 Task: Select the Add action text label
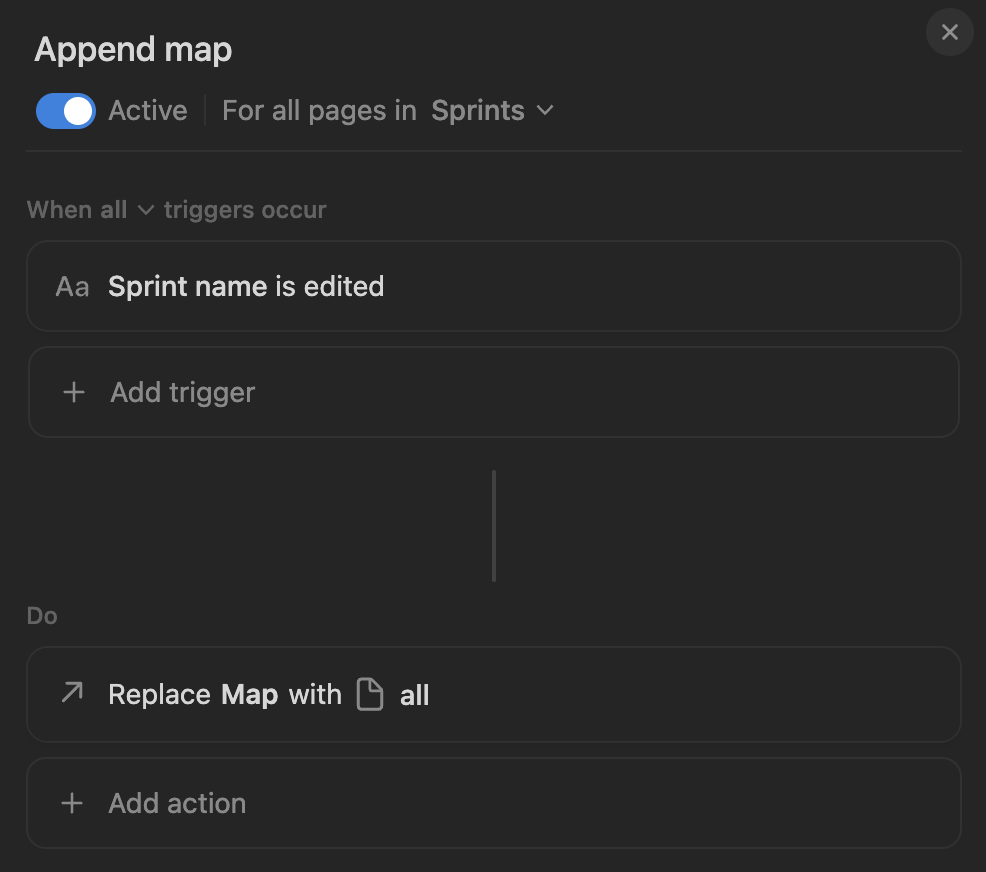177,803
